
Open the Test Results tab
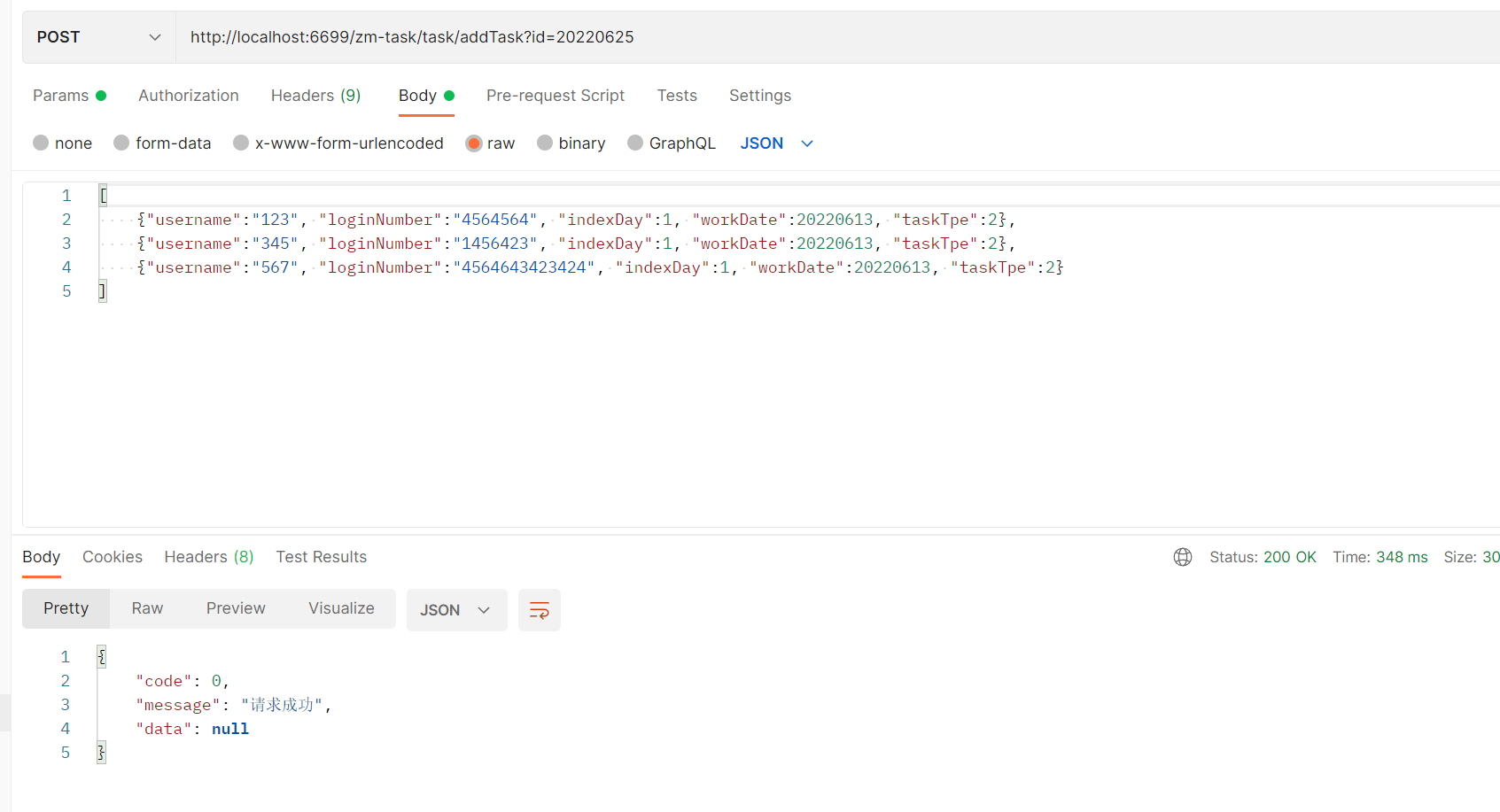322,557
